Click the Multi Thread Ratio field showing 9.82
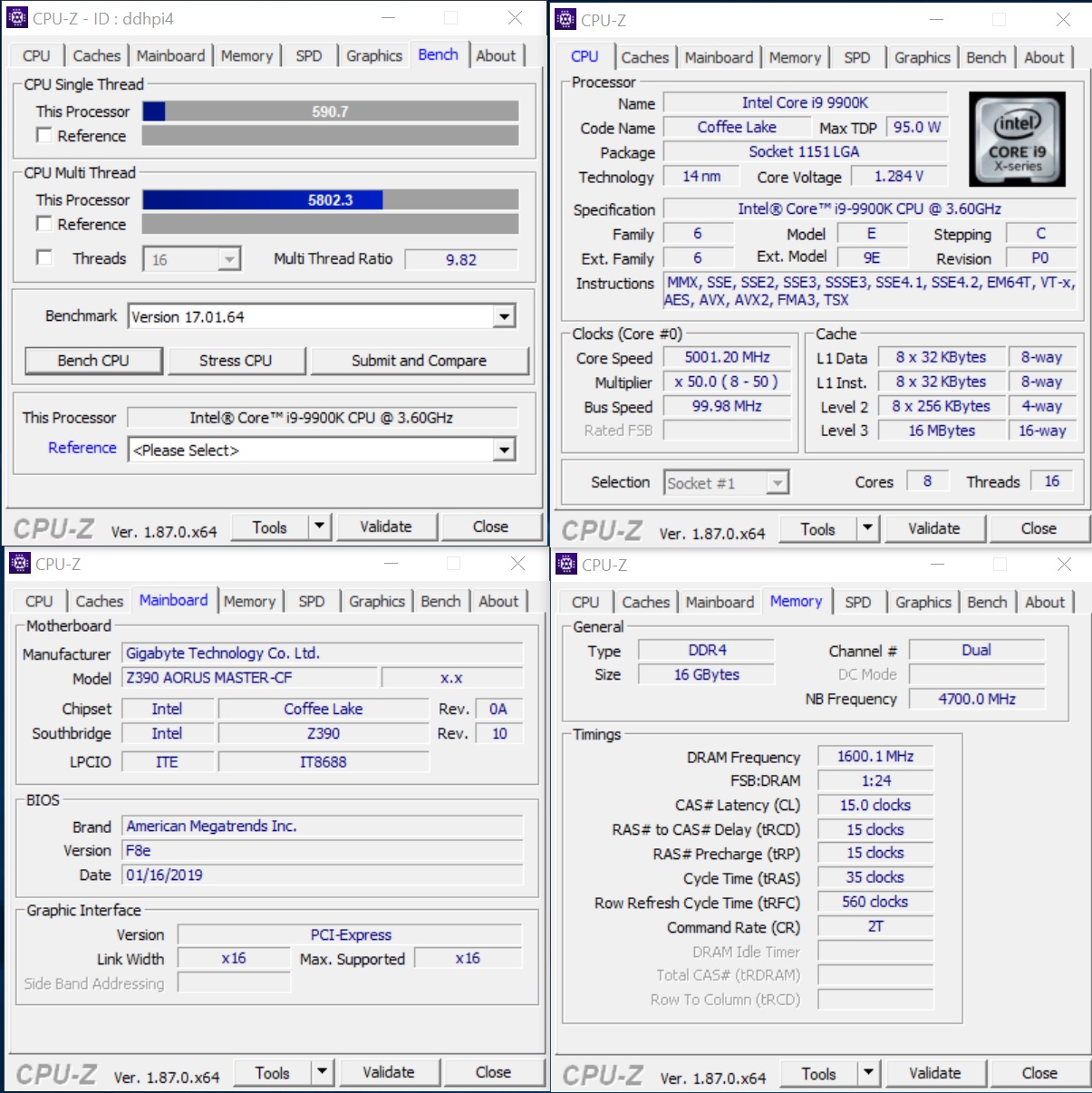 click(461, 259)
